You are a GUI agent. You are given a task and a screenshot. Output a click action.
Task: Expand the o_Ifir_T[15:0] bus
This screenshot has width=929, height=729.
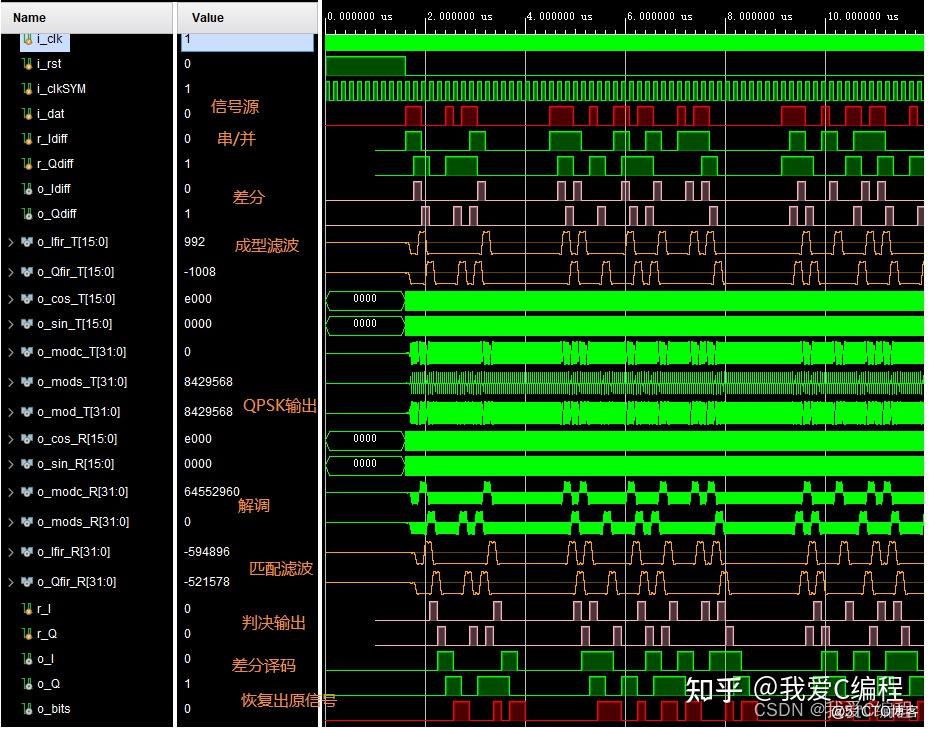[11, 242]
